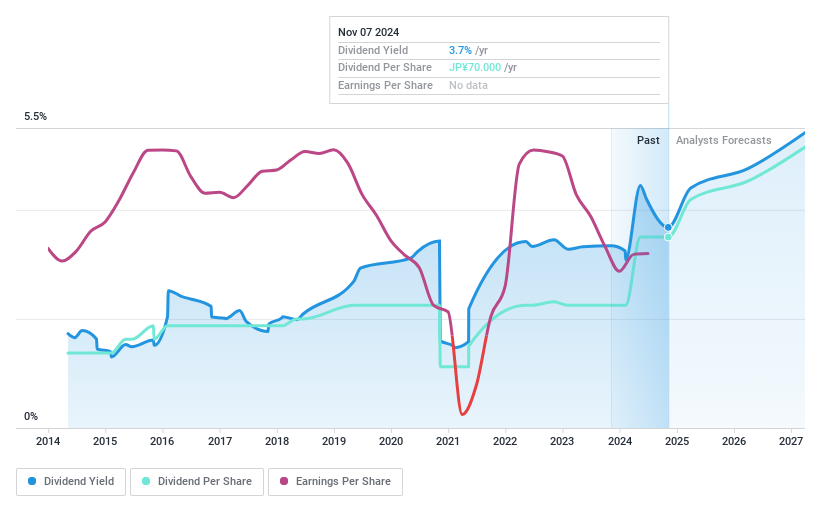Click the 2026 x-axis label
The height and width of the screenshot is (508, 821).
pos(734,441)
